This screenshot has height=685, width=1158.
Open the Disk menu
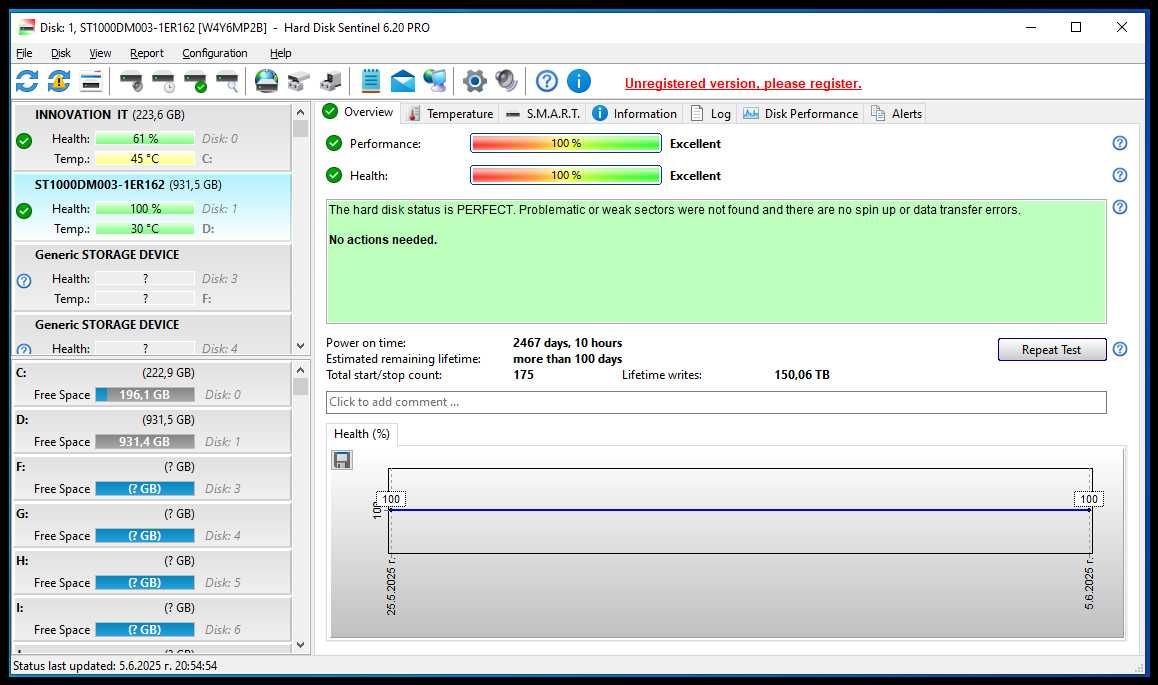[x=61, y=53]
